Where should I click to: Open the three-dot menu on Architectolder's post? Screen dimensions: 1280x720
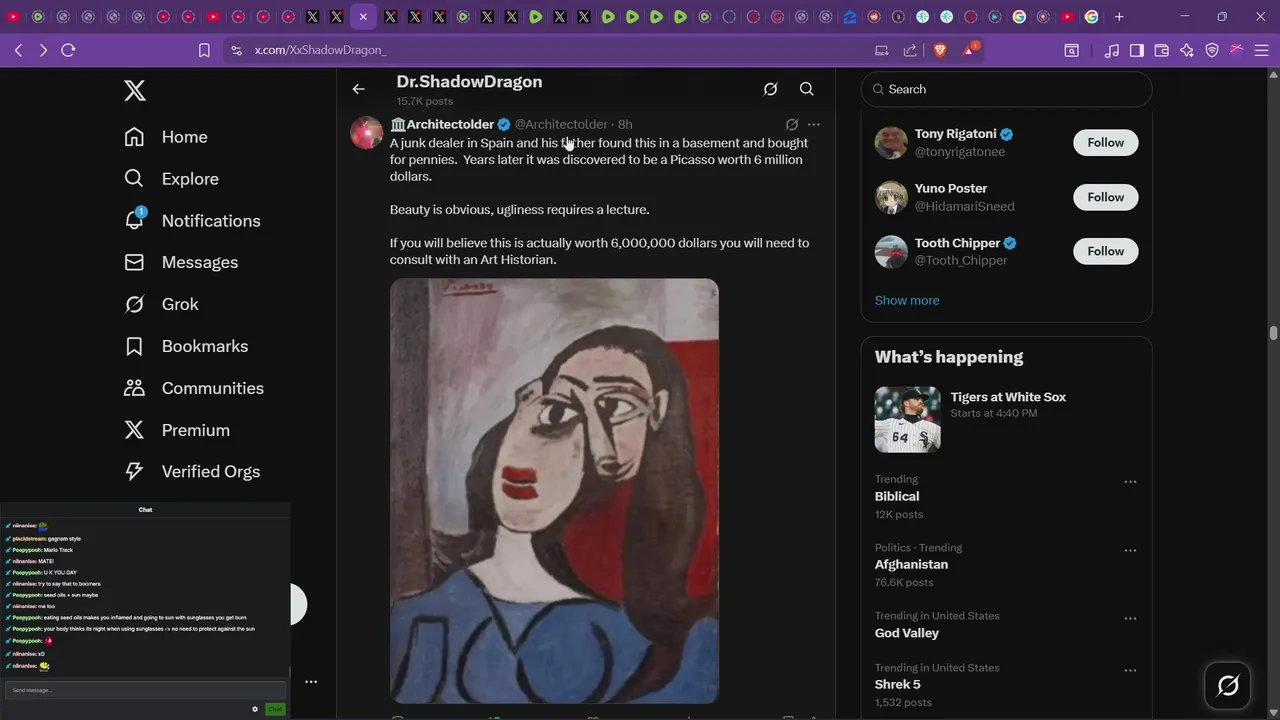pyautogui.click(x=814, y=124)
